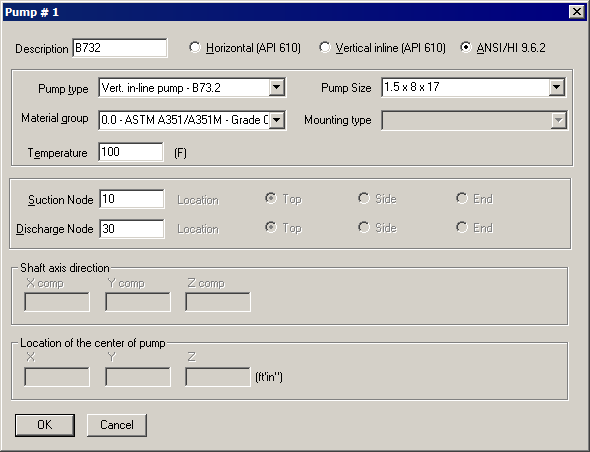Click the Suction Node input box
This screenshot has height=452, width=590.
pyautogui.click(x=132, y=199)
